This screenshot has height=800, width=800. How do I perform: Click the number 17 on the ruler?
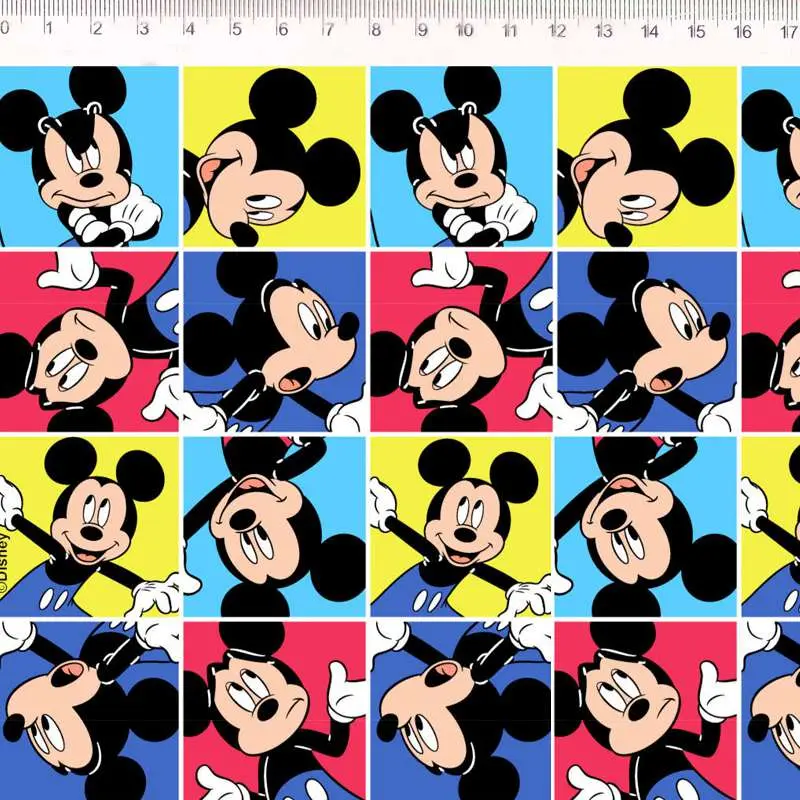click(789, 30)
